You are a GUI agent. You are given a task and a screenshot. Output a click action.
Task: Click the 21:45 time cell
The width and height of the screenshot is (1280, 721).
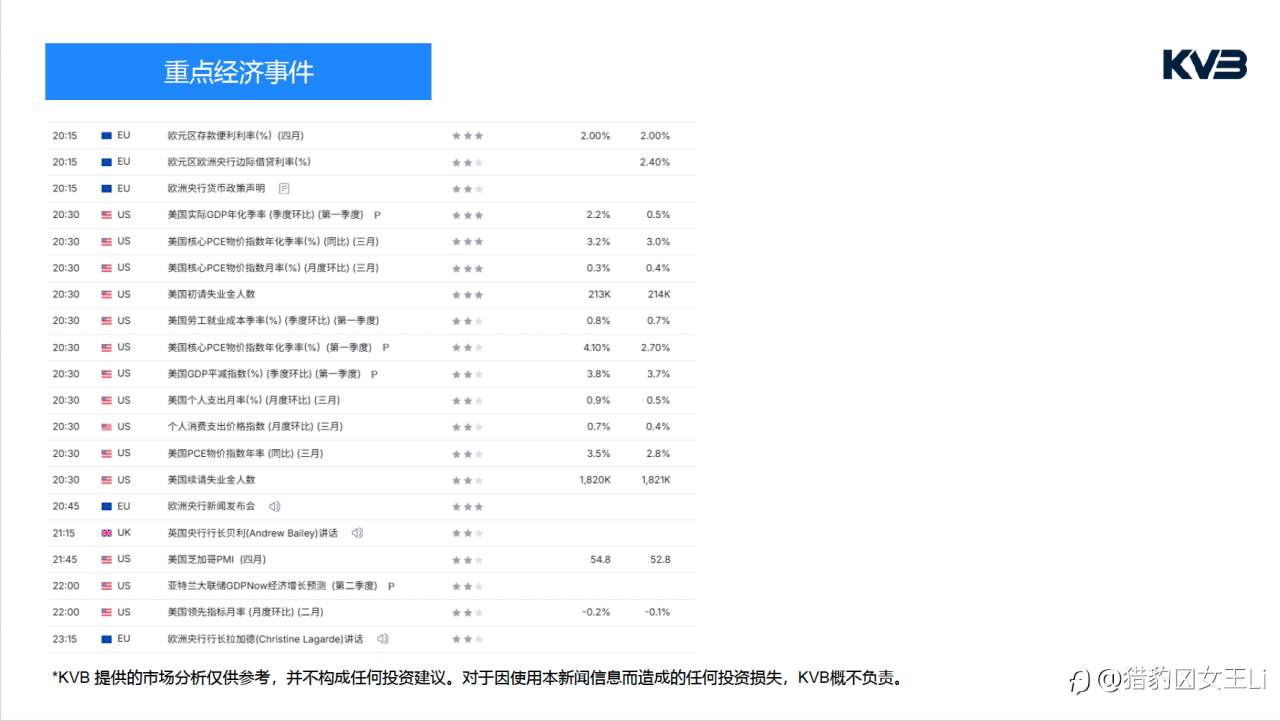tap(65, 559)
